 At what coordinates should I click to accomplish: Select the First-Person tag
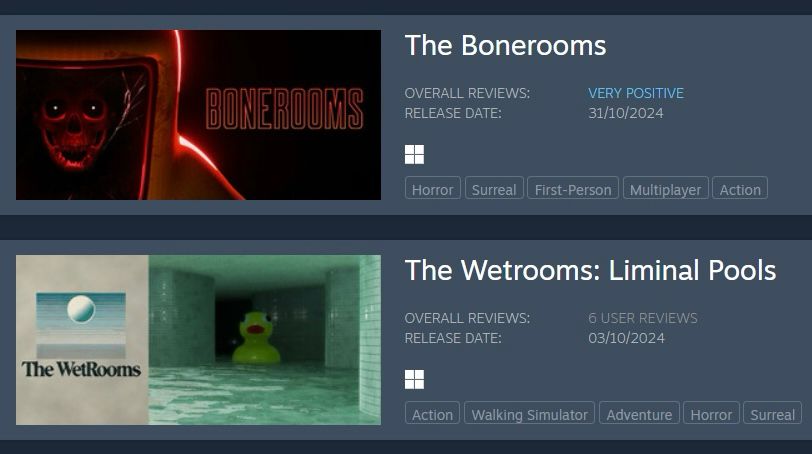click(x=573, y=189)
